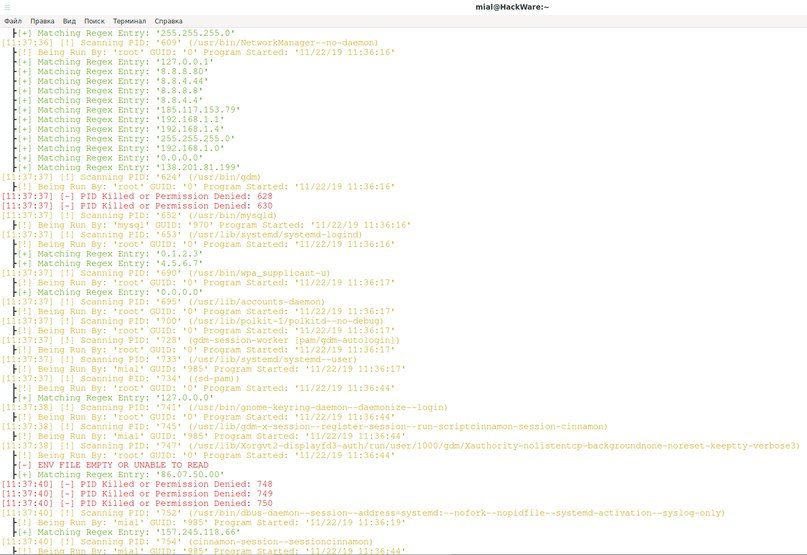Click the line scanning PID '747' Xorg
Image resolution: width=807 pixels, height=555 pixels.
(x=401, y=446)
